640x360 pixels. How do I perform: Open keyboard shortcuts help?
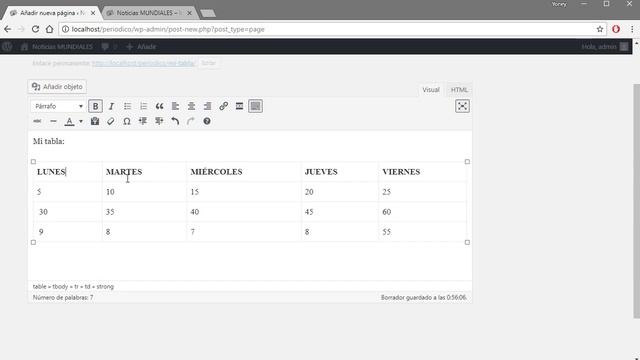[207, 121]
